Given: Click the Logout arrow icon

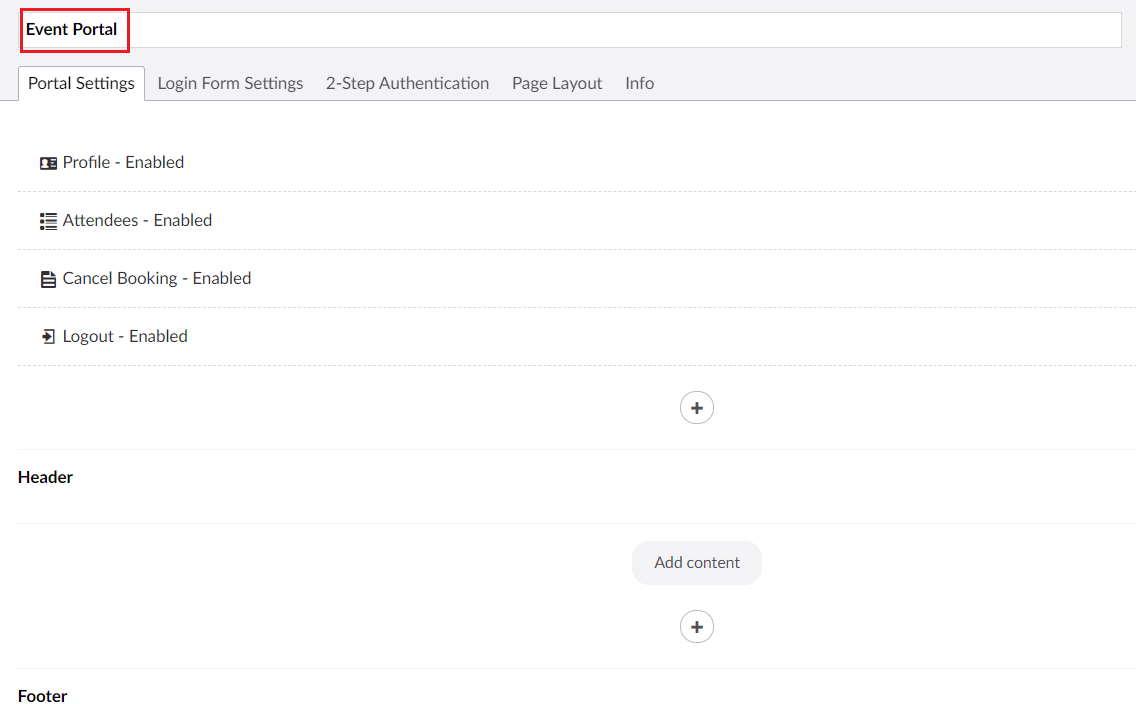Looking at the screenshot, I should point(48,337).
